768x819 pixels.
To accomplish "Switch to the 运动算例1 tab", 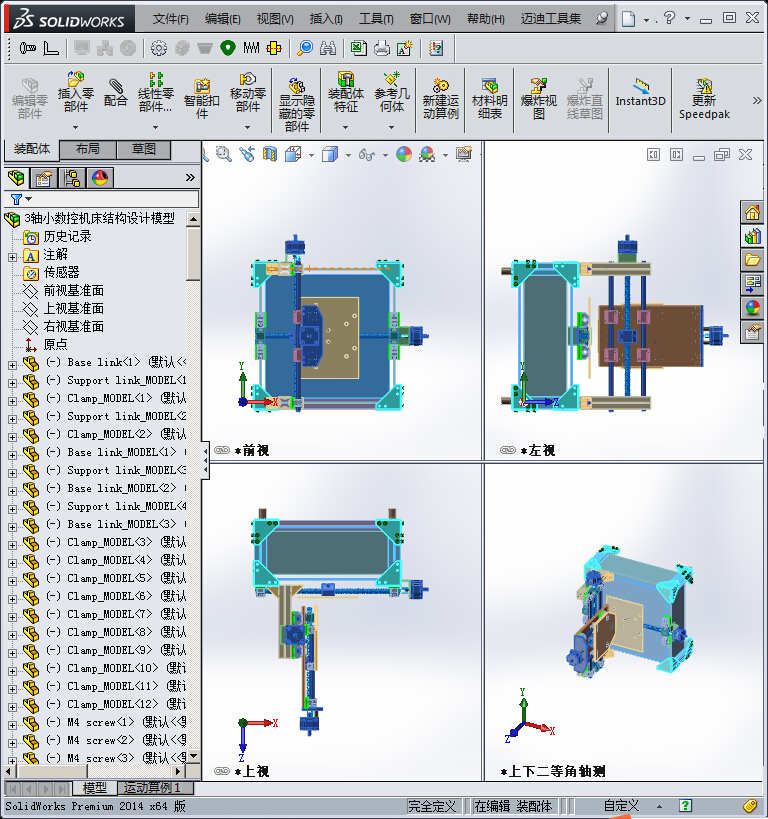I will tap(155, 787).
